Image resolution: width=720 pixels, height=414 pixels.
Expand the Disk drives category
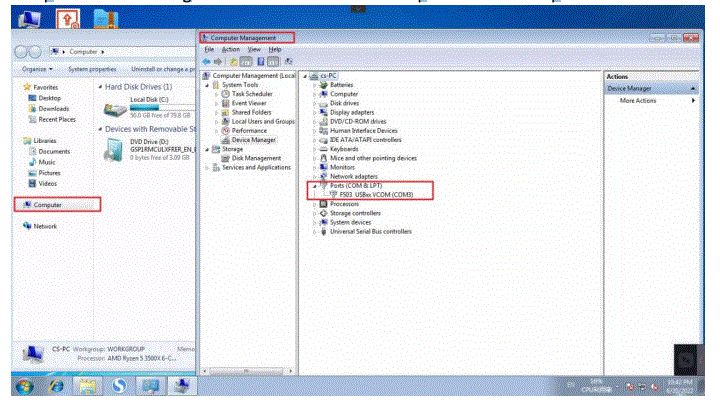point(315,103)
